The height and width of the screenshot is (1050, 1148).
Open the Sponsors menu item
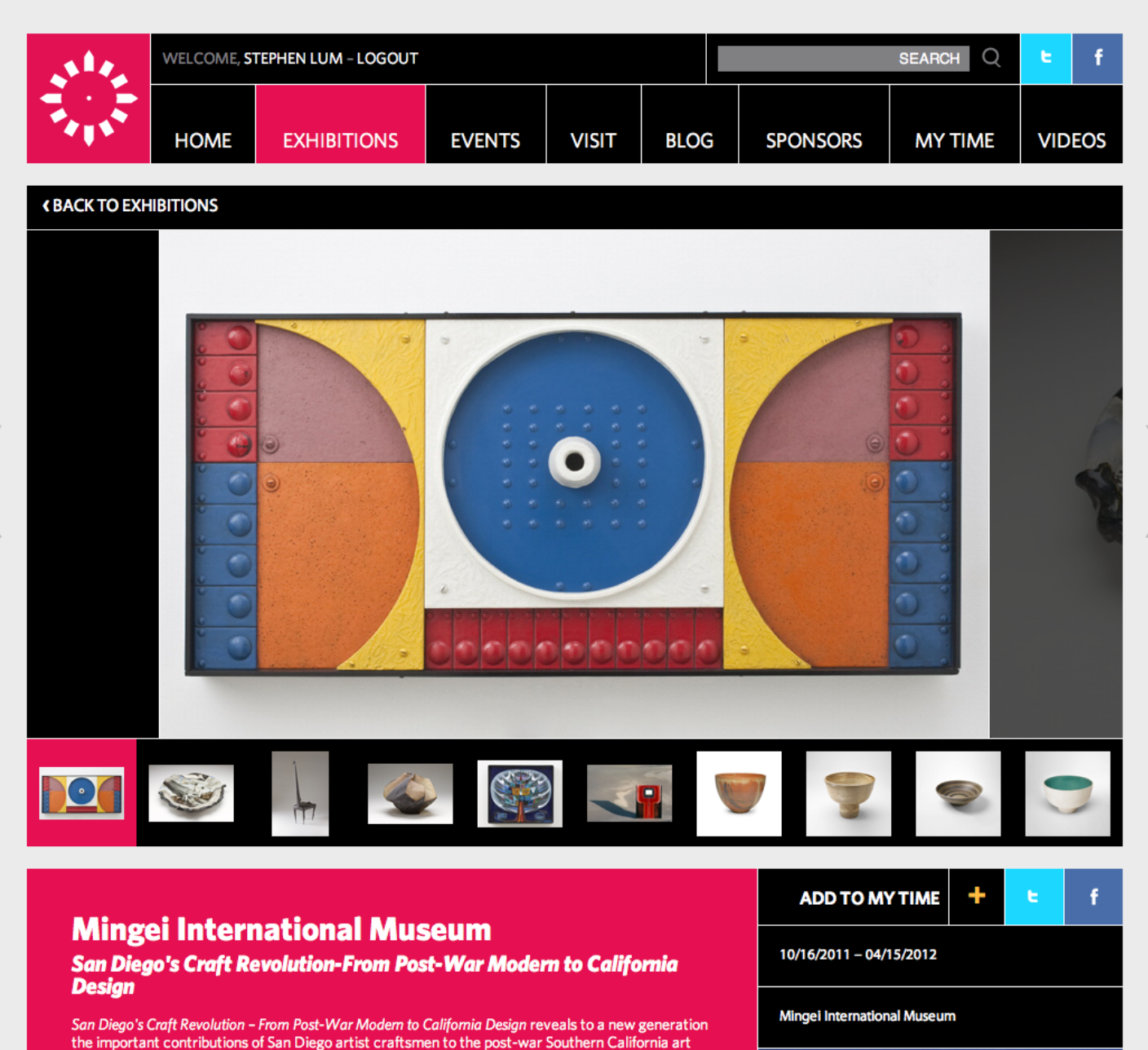click(814, 125)
